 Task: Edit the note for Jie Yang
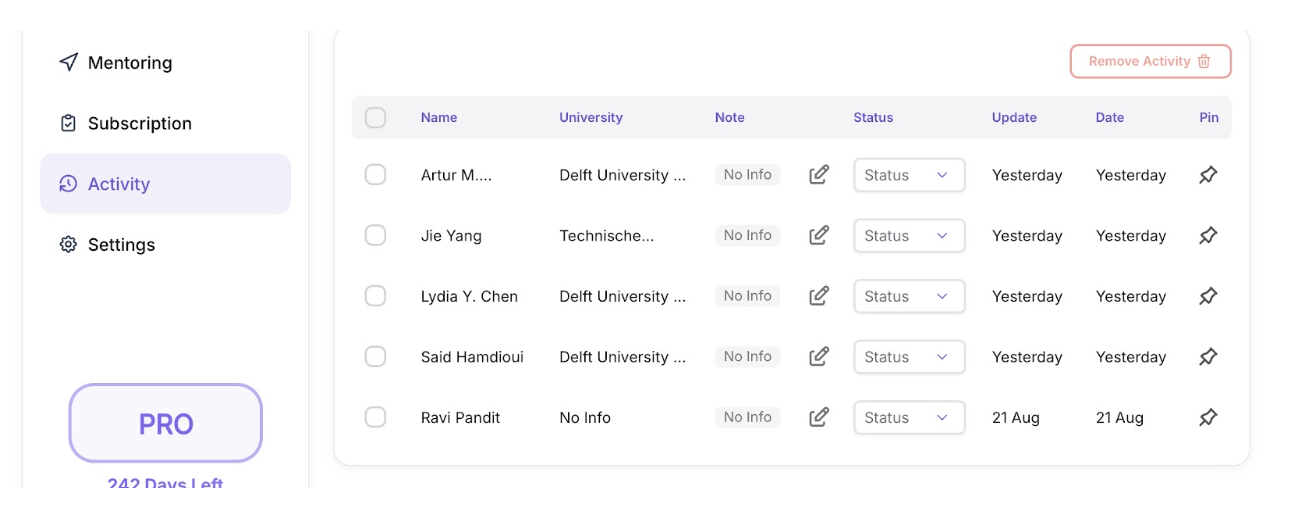(x=819, y=236)
